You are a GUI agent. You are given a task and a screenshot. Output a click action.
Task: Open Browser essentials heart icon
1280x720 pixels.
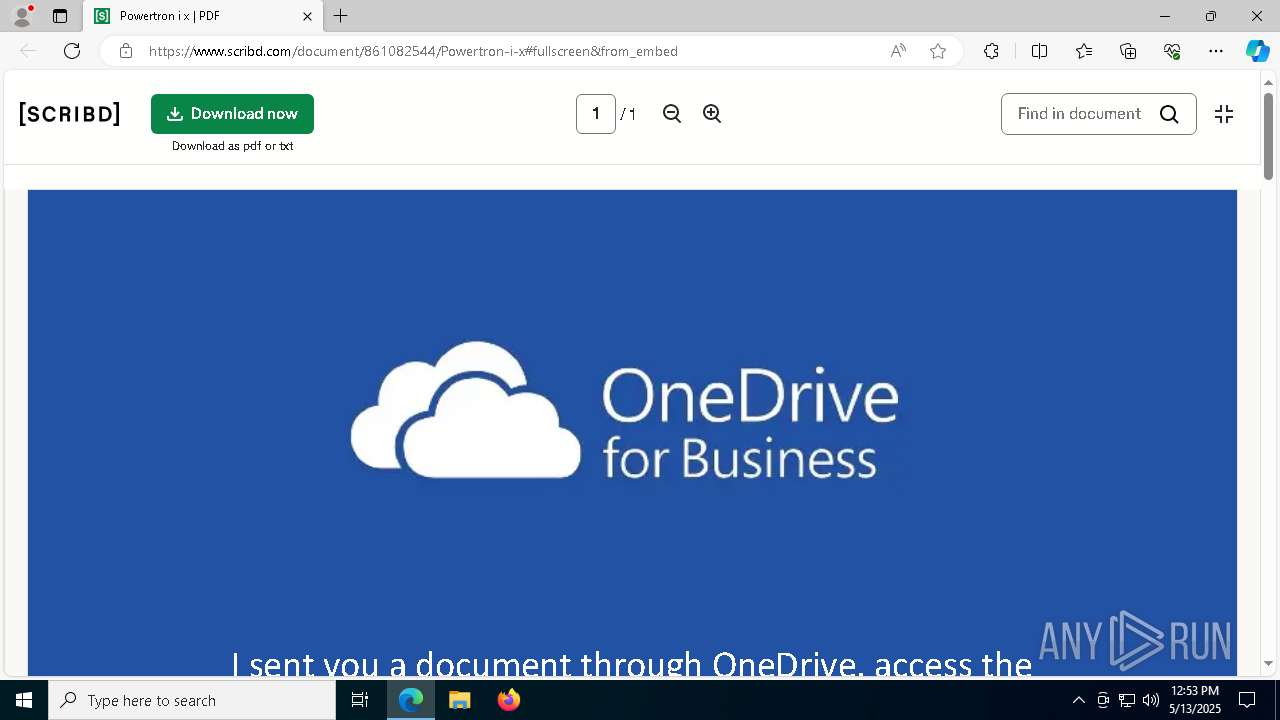1172,51
